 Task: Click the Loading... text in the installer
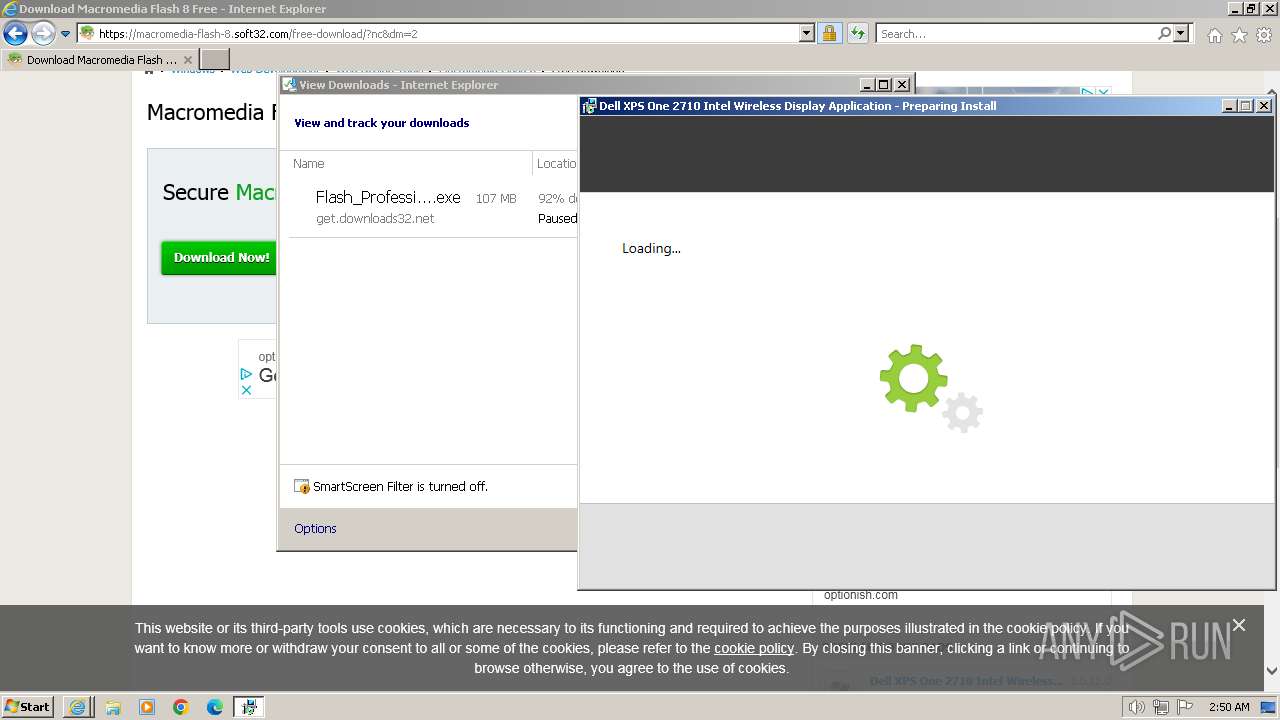tap(651, 248)
